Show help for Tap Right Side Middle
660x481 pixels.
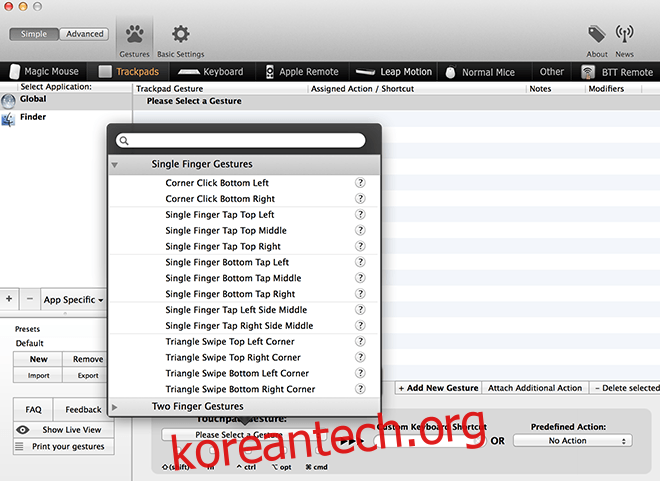click(x=360, y=325)
